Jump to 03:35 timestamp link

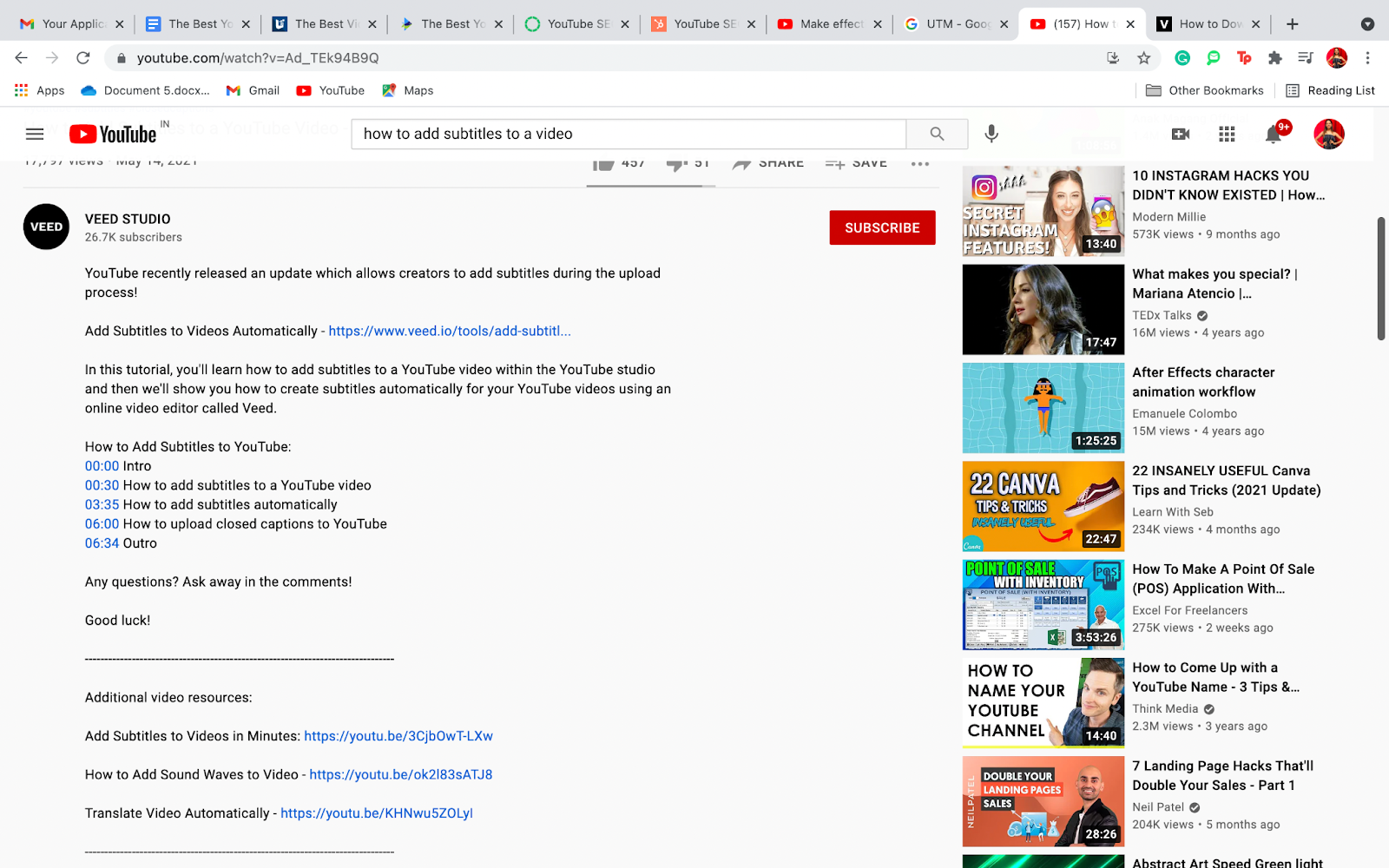click(102, 504)
